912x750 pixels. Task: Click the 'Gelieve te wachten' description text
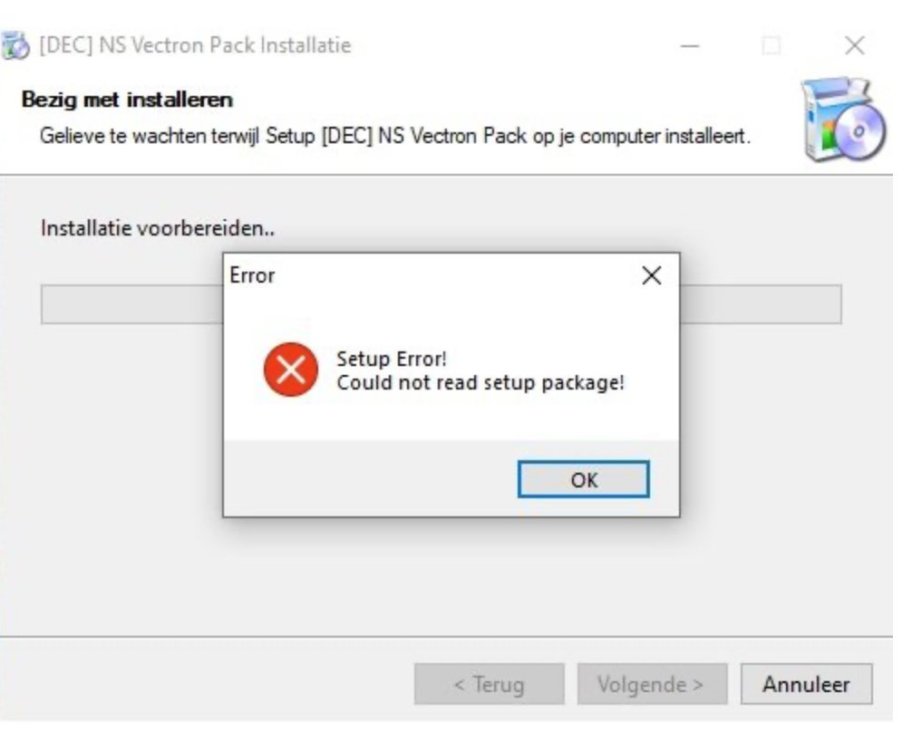(394, 135)
